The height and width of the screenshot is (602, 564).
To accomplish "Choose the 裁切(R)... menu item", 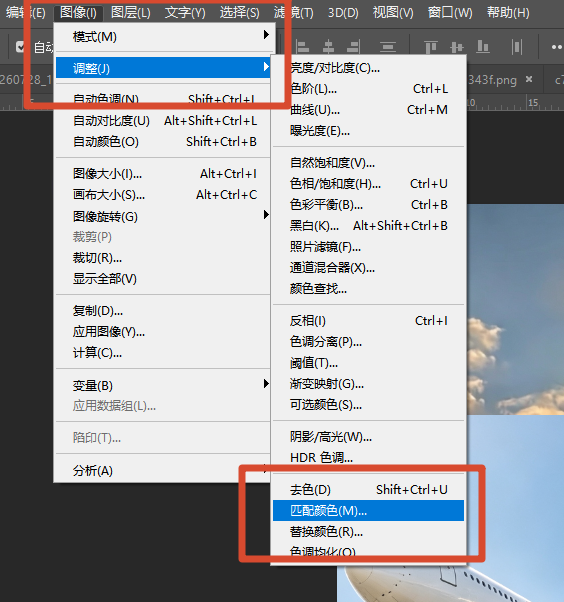I will click(x=163, y=258).
